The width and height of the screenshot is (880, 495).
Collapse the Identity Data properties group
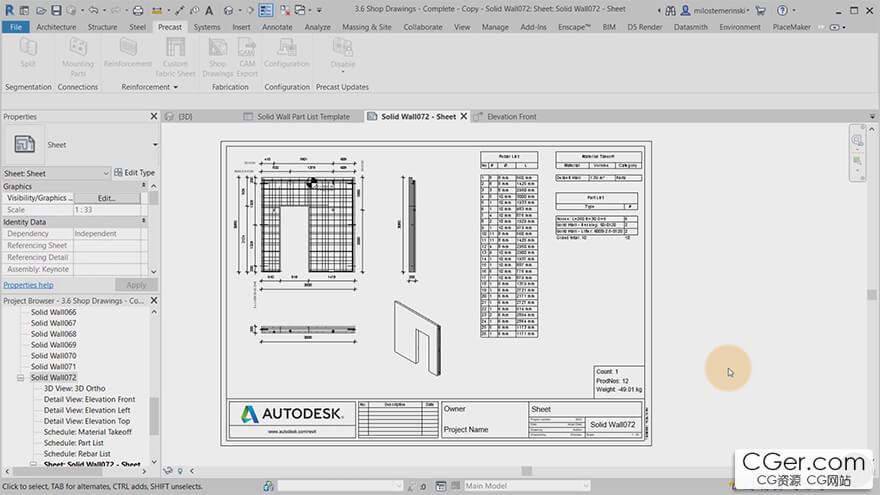tap(144, 221)
